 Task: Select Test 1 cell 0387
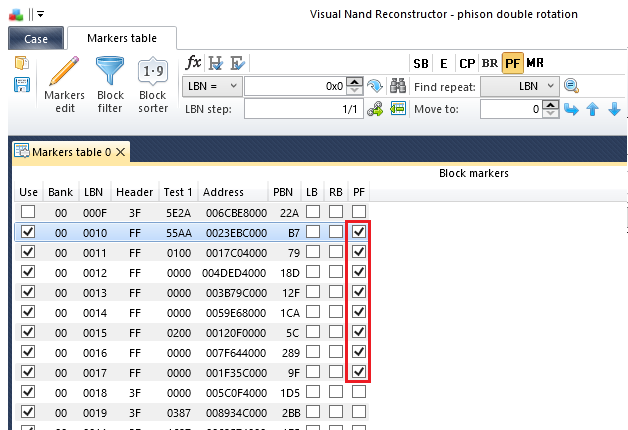coord(179,413)
